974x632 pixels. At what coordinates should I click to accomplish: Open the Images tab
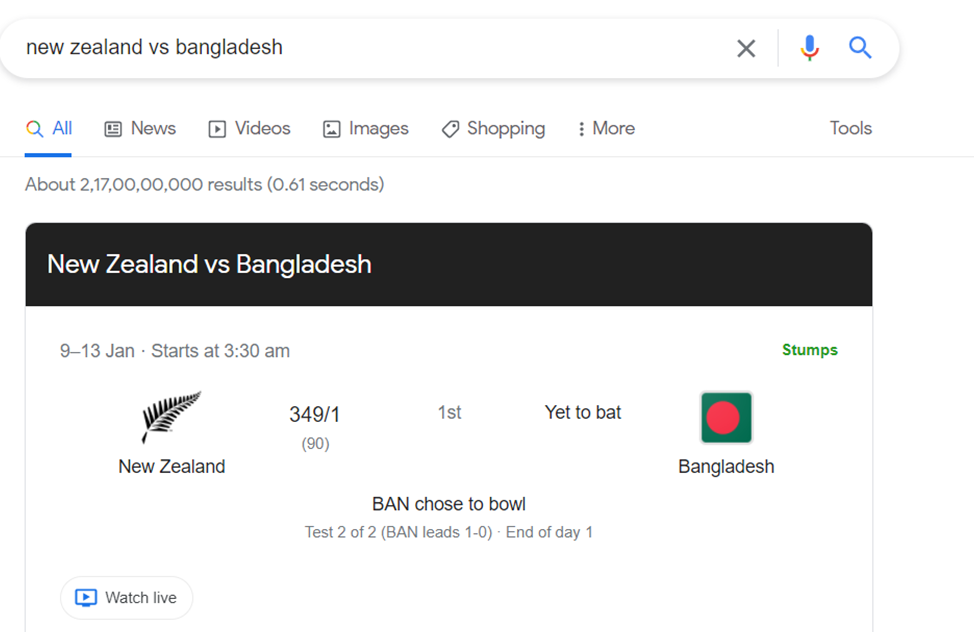click(365, 129)
